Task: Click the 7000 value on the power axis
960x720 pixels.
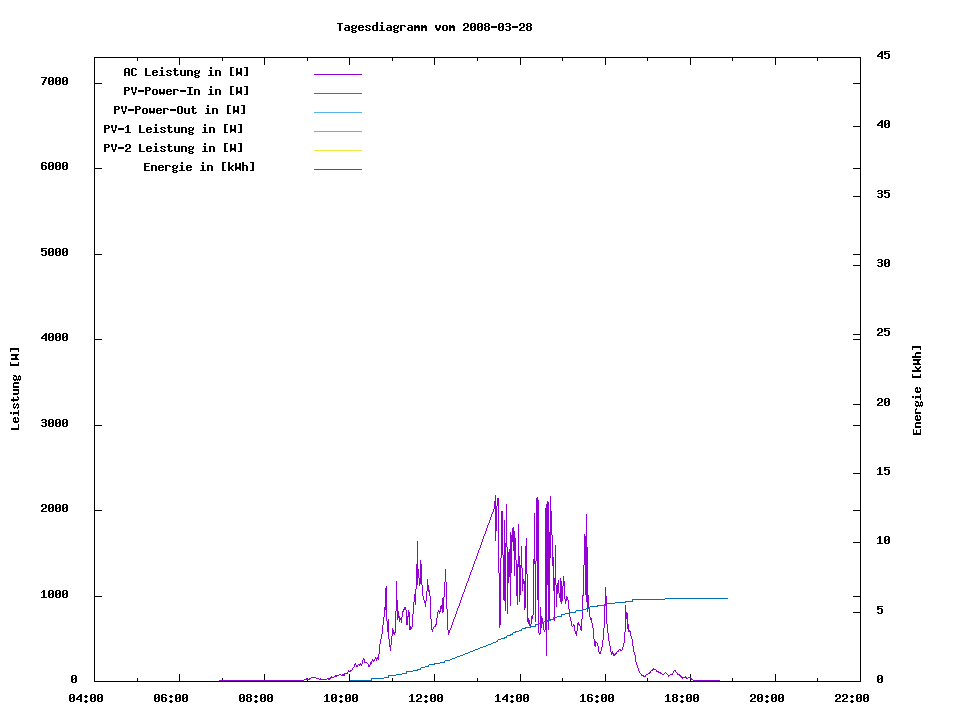Action: (x=53, y=81)
